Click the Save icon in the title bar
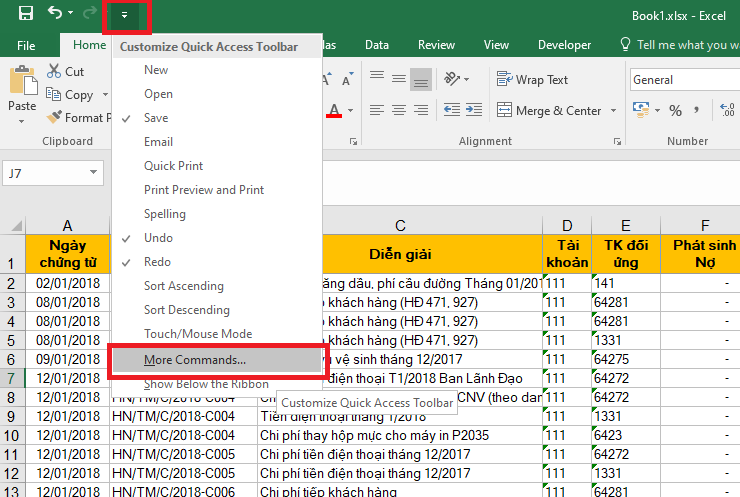Image resolution: width=740 pixels, height=497 pixels. pos(26,14)
